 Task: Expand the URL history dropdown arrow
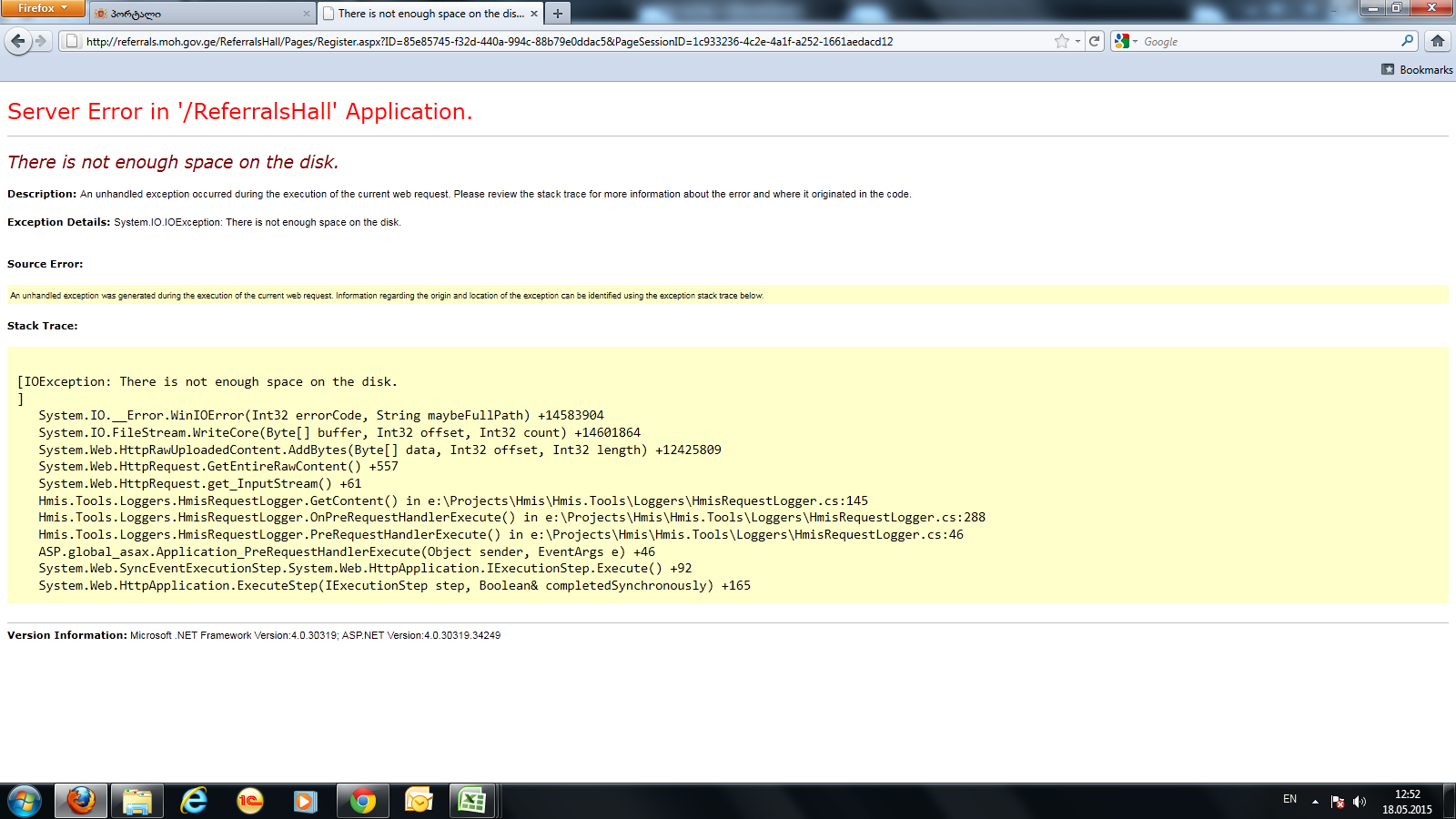tap(1077, 41)
